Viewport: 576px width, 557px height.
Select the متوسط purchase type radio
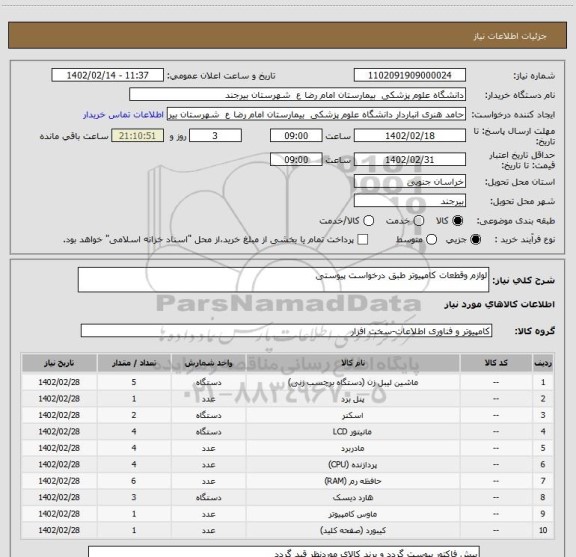point(431,240)
